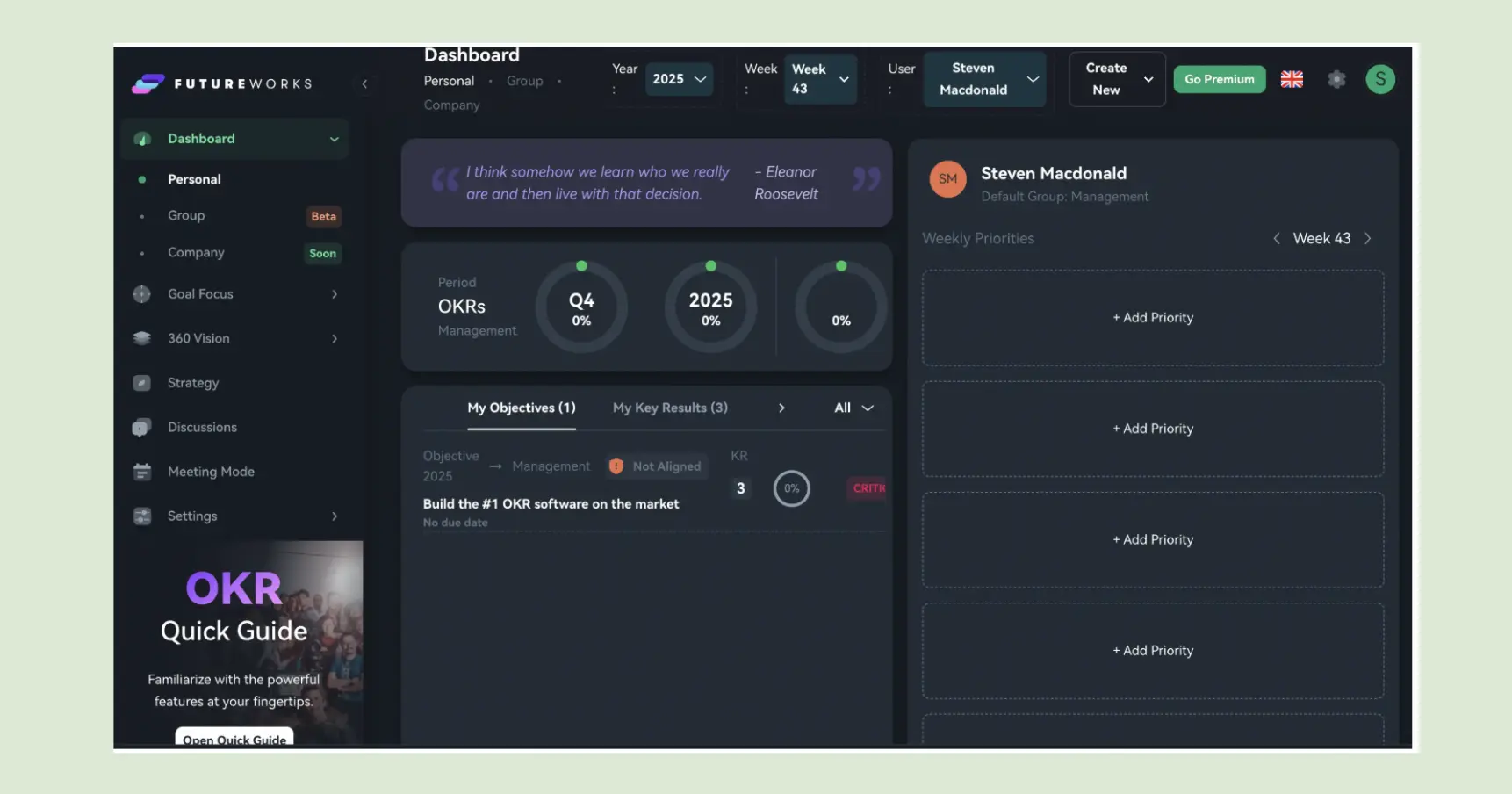Open Discussions via its speech bubble icon
The width and height of the screenshot is (1512, 794).
tap(141, 427)
